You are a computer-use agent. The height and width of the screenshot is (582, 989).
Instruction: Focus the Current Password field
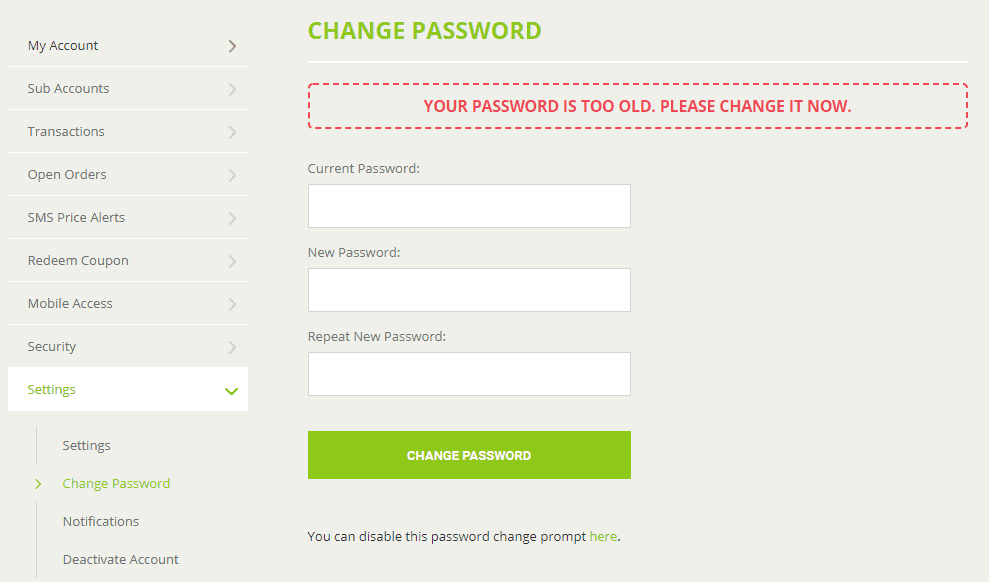pyautogui.click(x=469, y=206)
